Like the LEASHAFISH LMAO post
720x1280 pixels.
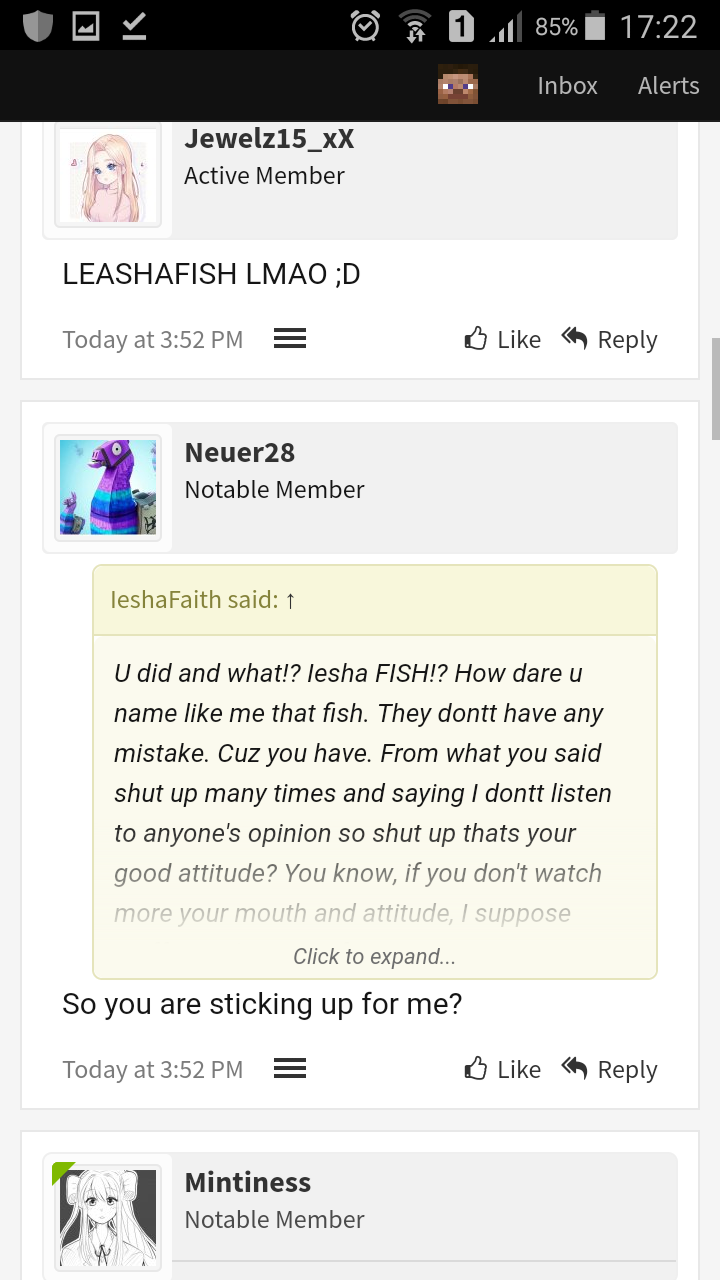(503, 339)
